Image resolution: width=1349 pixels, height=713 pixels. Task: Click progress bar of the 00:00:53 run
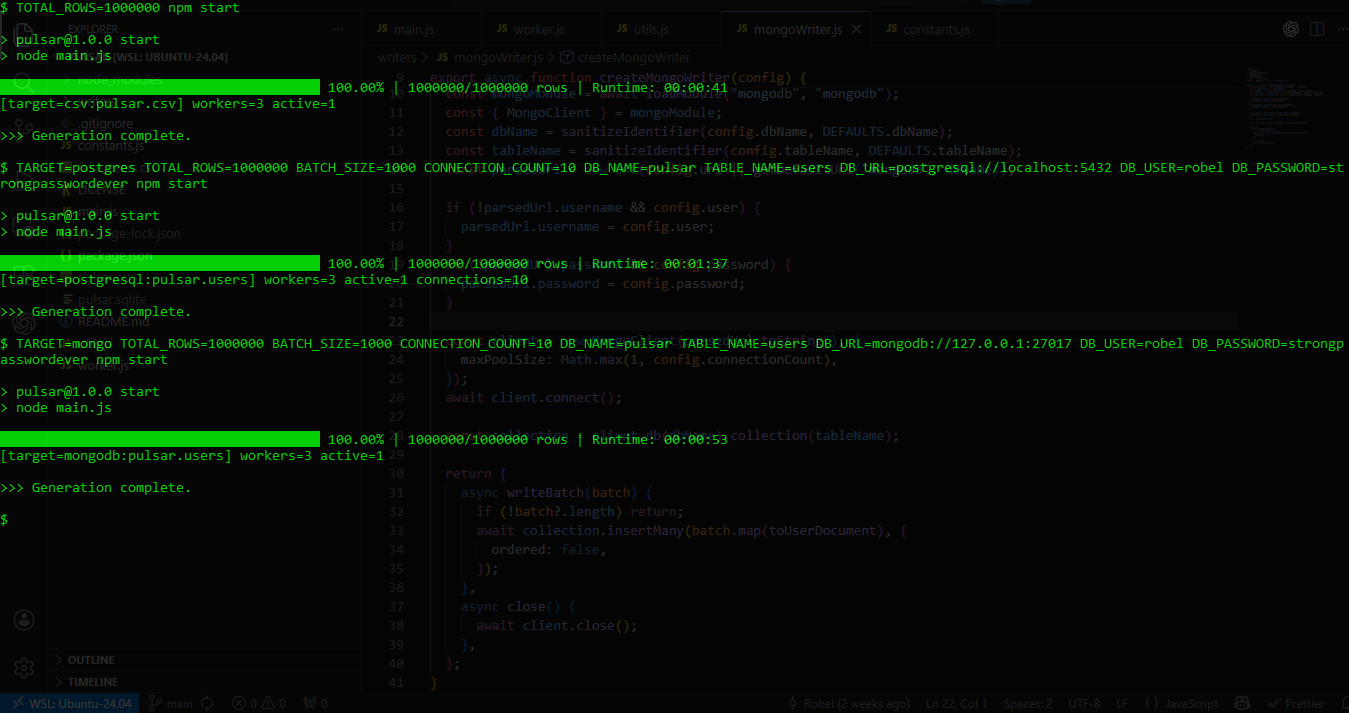coord(160,439)
